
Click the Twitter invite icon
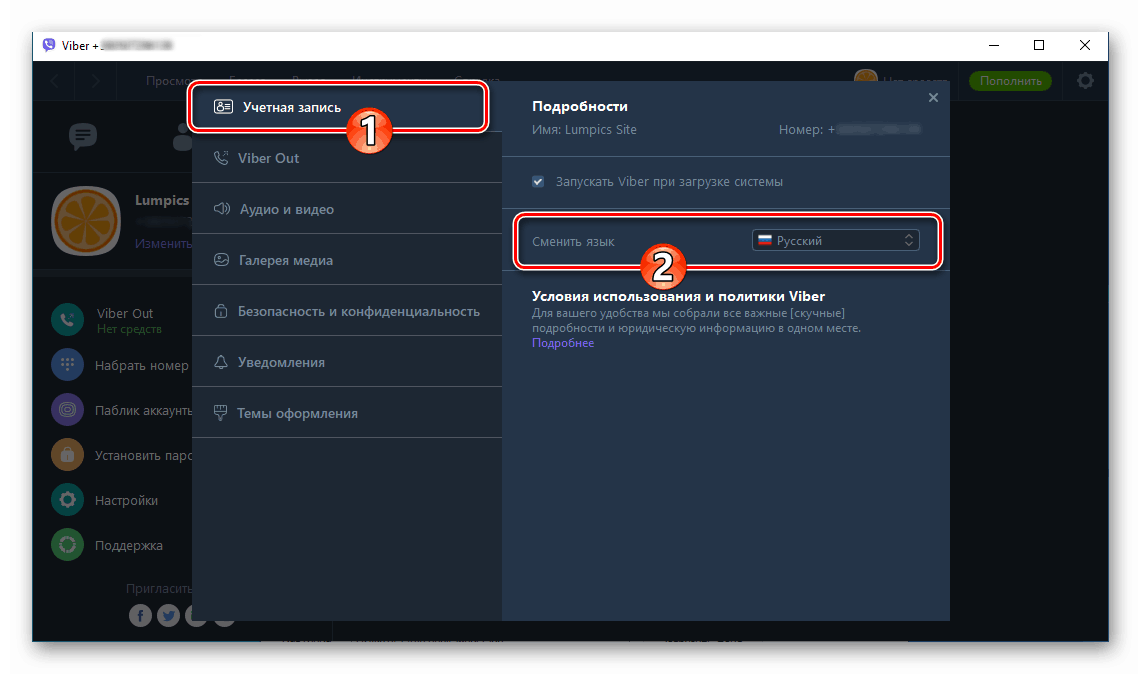click(x=168, y=615)
